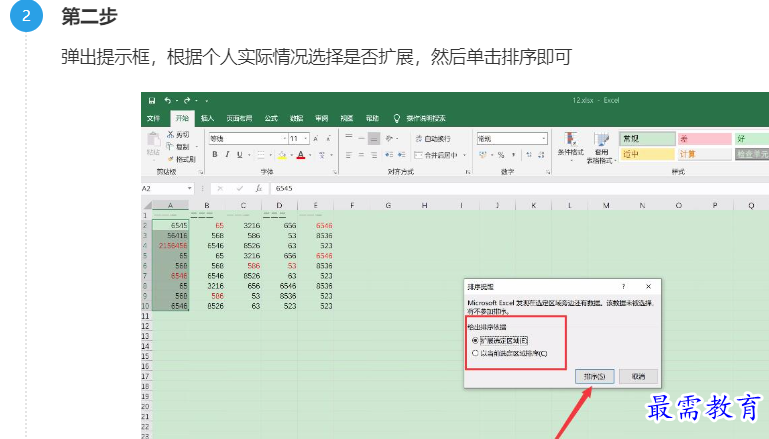Click the Paste clipboard icon
Image resolution: width=769 pixels, height=439 pixels.
[153, 140]
